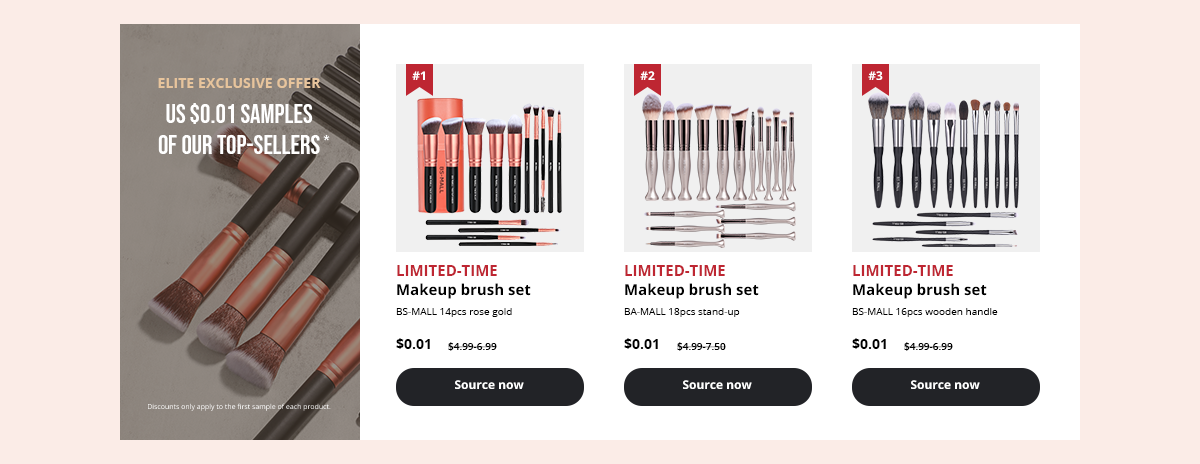Click the Elite Exclusive Offer banner heading
This screenshot has height=464, width=1200.
[x=239, y=83]
